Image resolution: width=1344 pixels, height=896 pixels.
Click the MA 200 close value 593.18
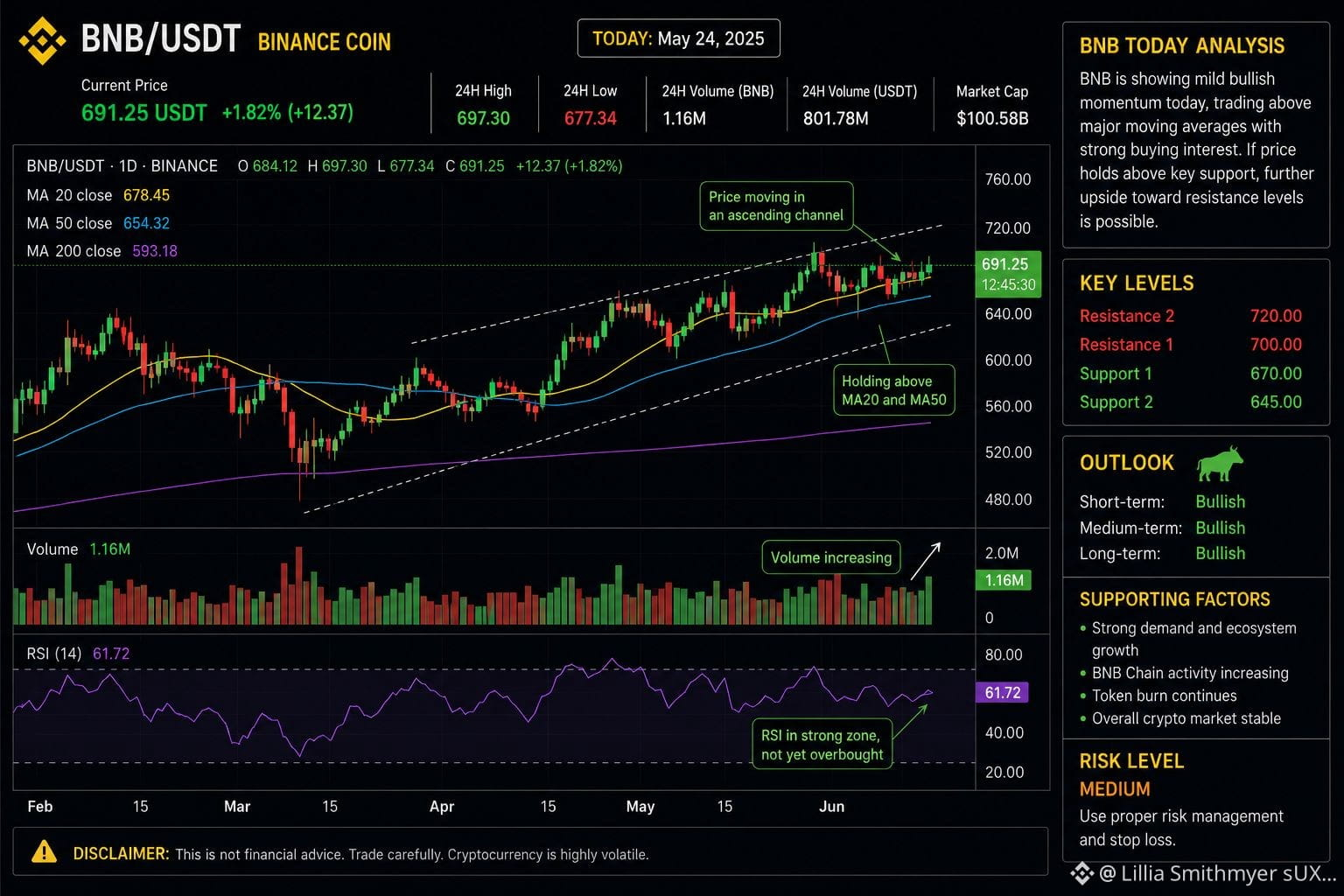click(x=155, y=251)
